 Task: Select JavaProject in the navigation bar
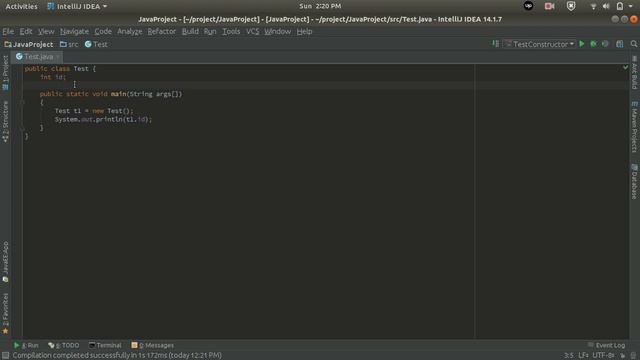29,44
